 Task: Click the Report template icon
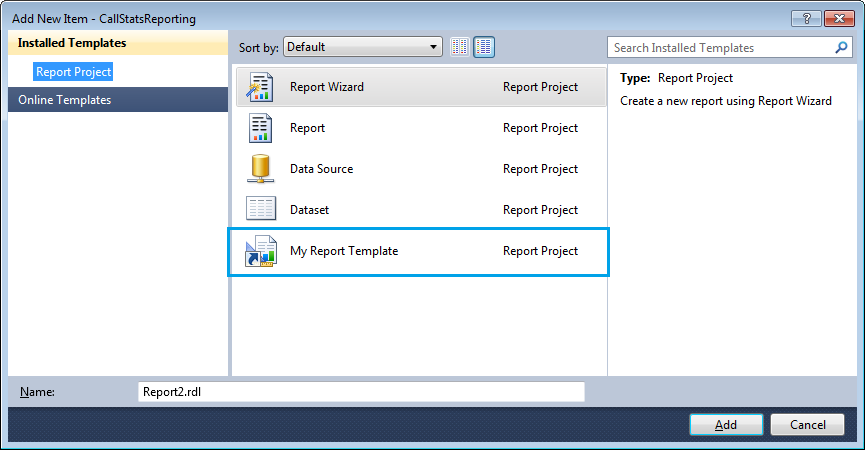tap(260, 128)
